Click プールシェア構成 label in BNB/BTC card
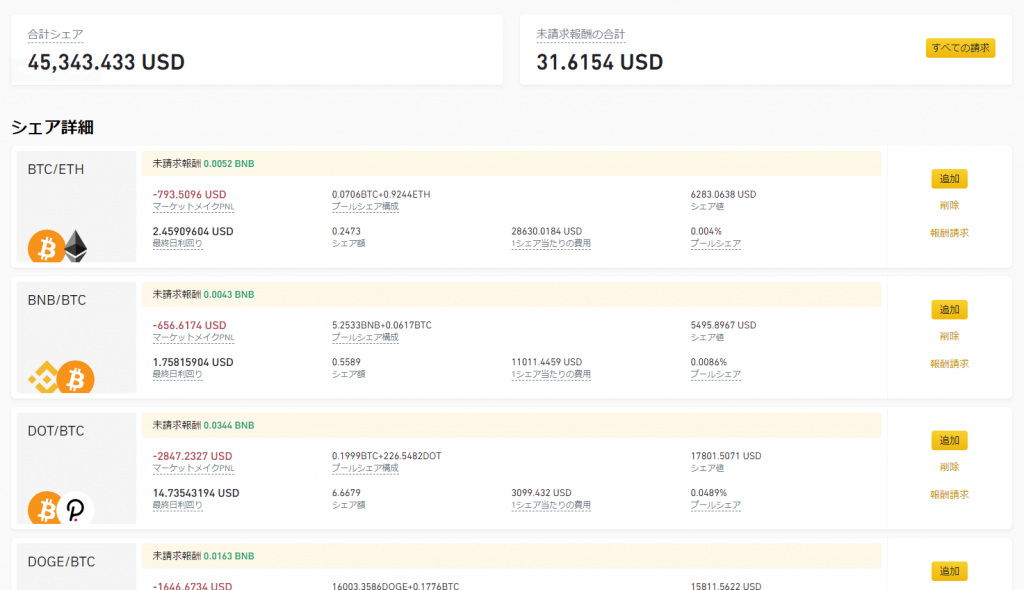1024x590 pixels. [x=365, y=337]
